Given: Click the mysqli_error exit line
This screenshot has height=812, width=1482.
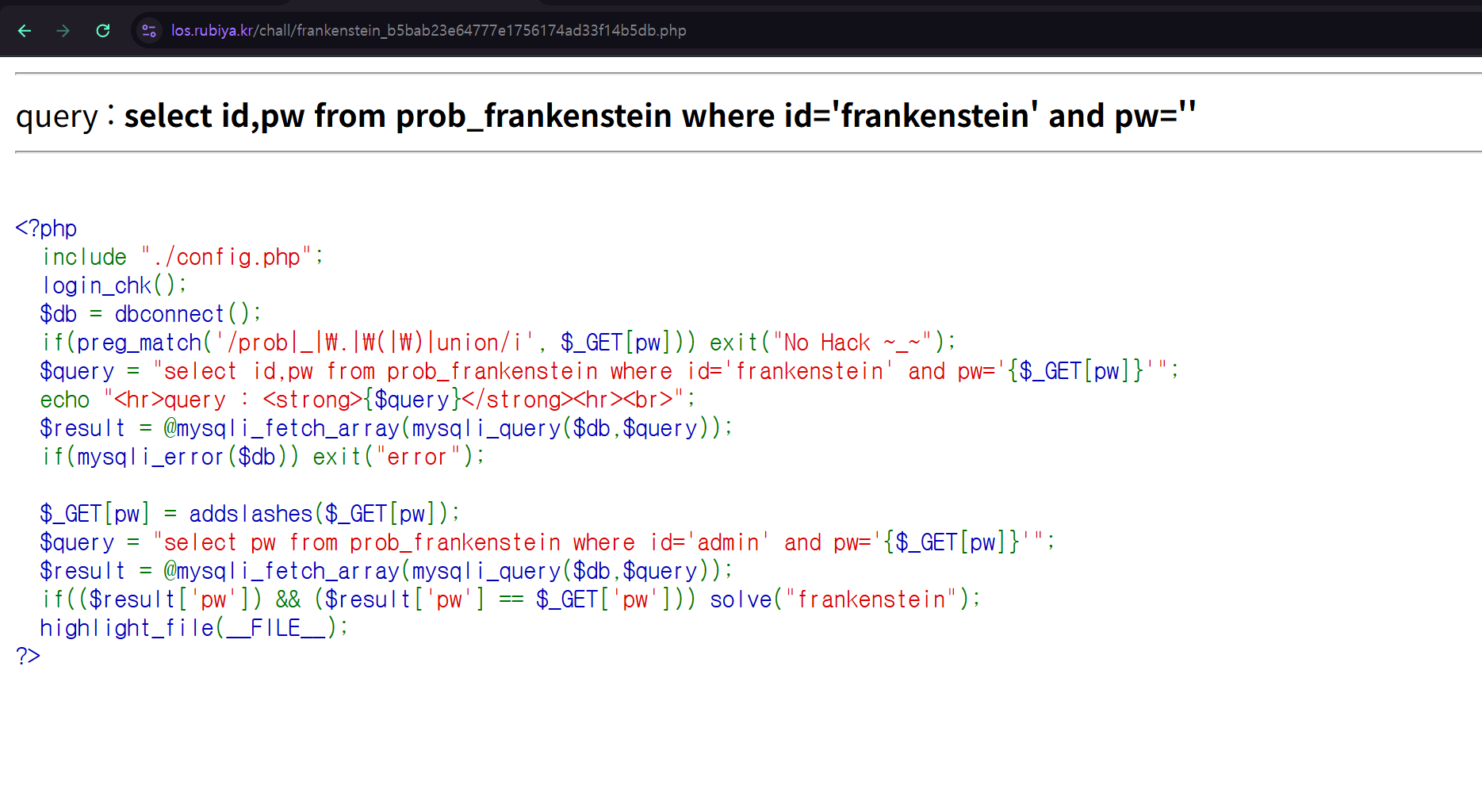Looking at the screenshot, I should [x=262, y=457].
